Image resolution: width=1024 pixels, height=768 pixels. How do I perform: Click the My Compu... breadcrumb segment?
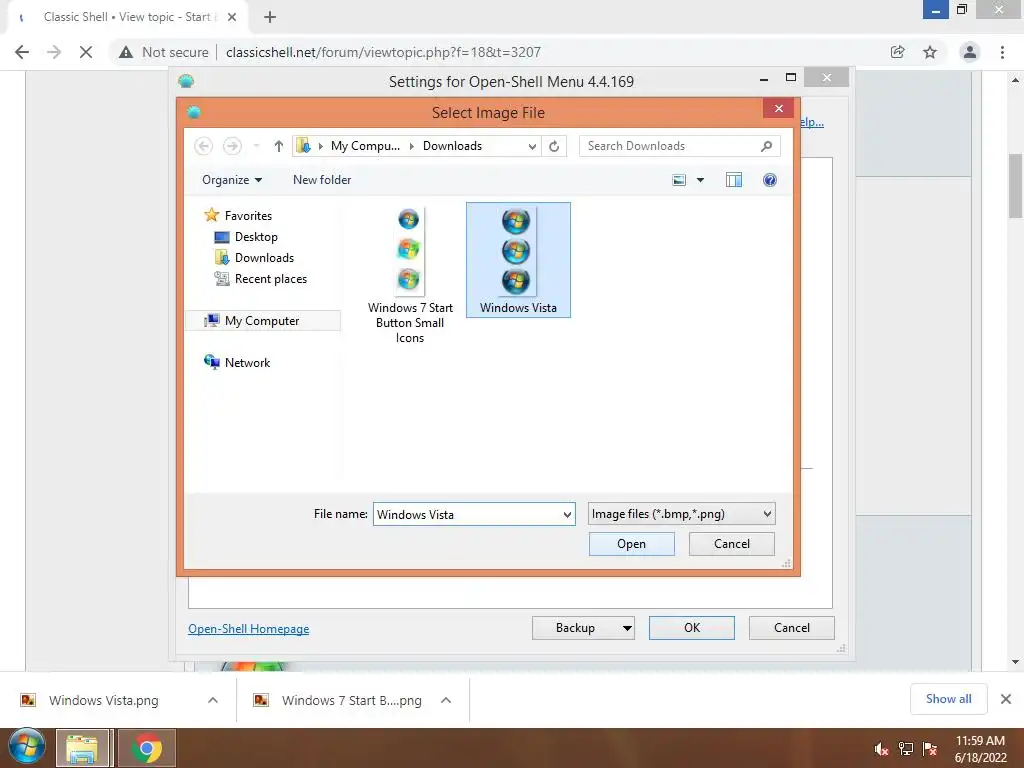(x=365, y=146)
